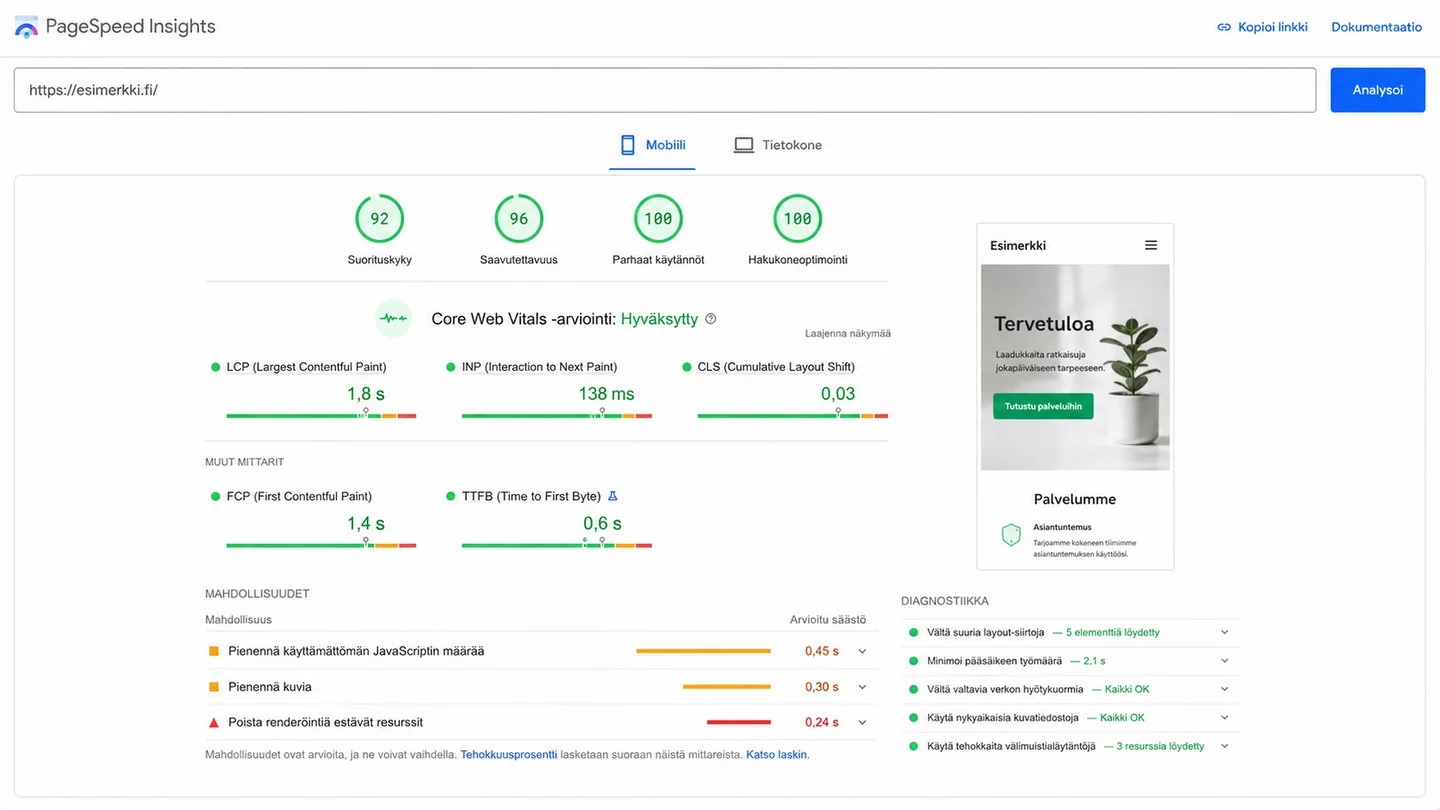The width and height of the screenshot is (1440, 810).
Task: Select the 96 Saavutettavuus score gauge
Action: coord(519,219)
